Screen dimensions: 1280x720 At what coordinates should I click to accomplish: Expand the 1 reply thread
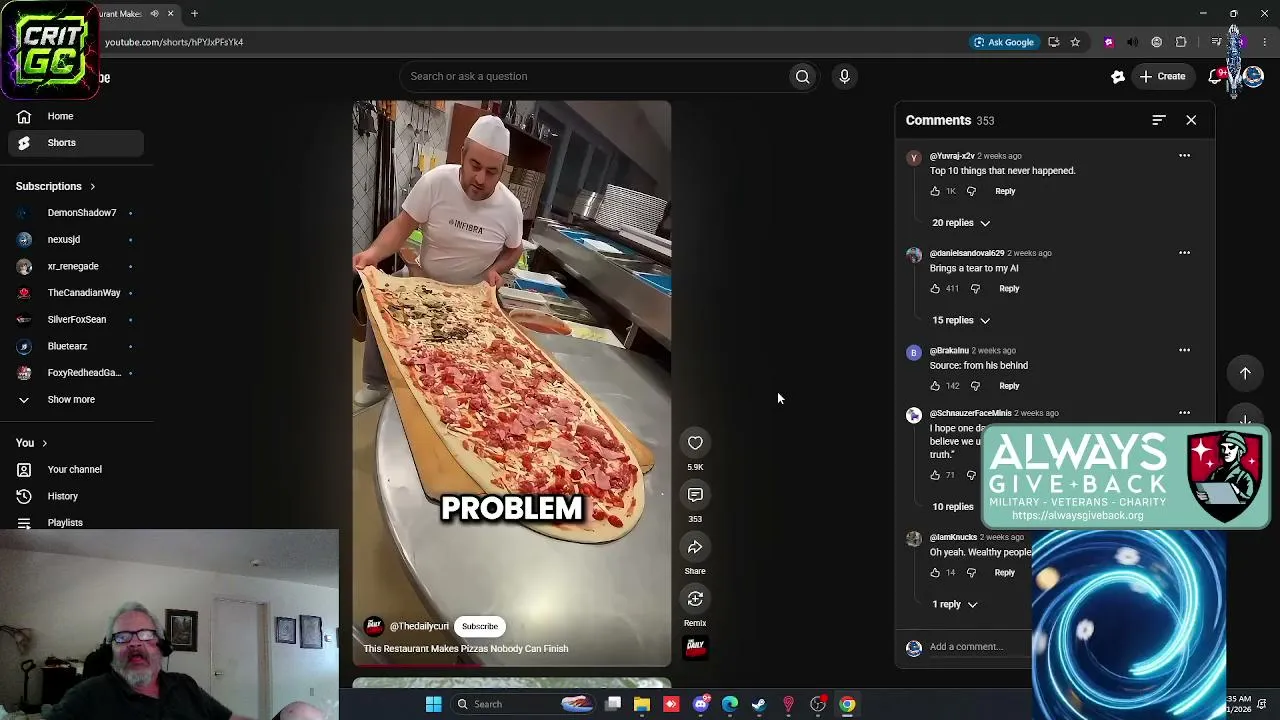(x=955, y=605)
